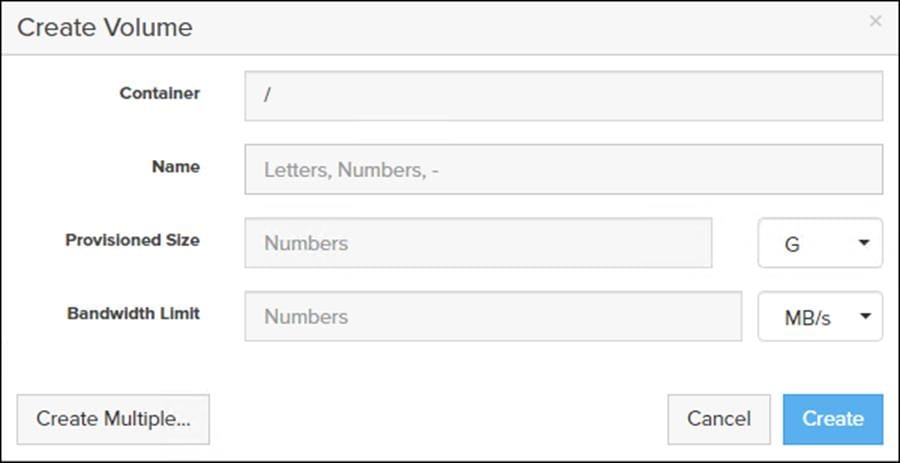Click the Container path field
This screenshot has width=900, height=463.
tap(563, 96)
